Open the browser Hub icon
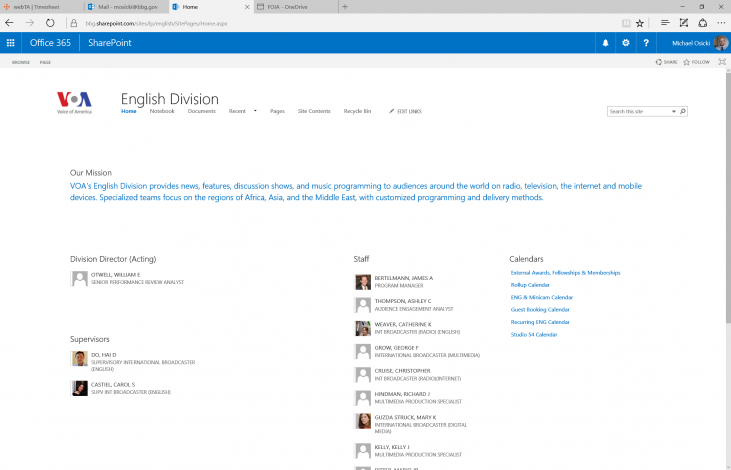The height and width of the screenshot is (470, 731). [665, 23]
